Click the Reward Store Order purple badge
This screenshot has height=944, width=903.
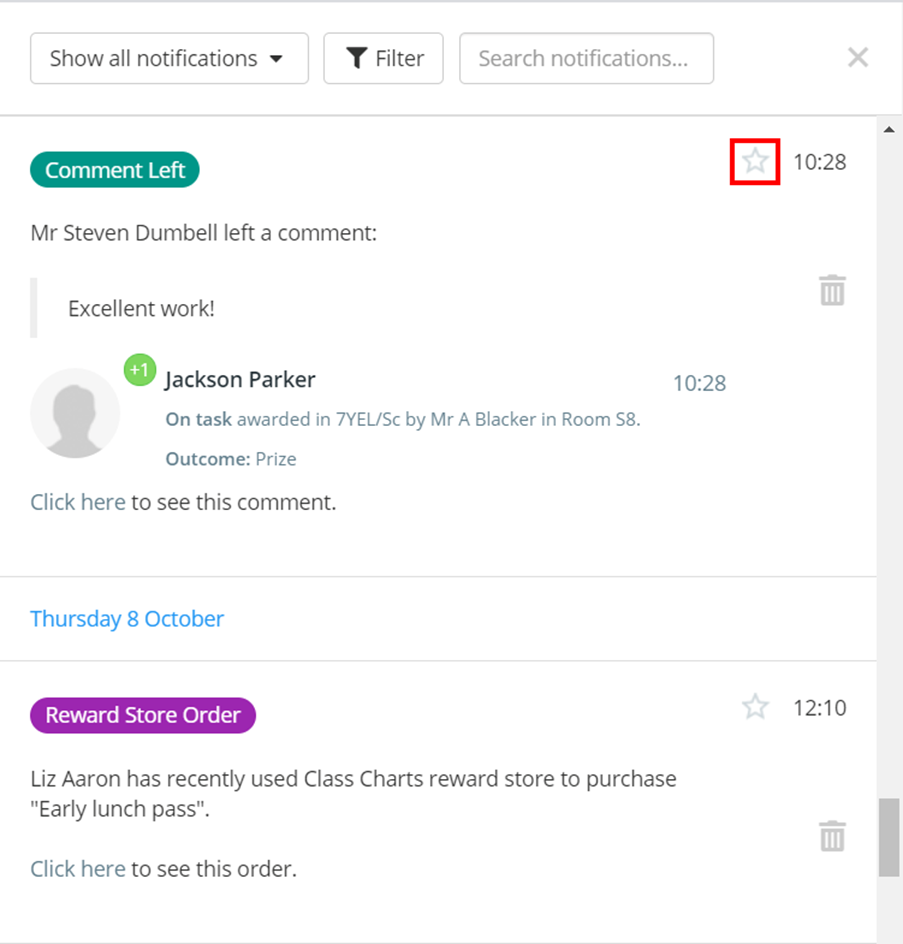[142, 715]
